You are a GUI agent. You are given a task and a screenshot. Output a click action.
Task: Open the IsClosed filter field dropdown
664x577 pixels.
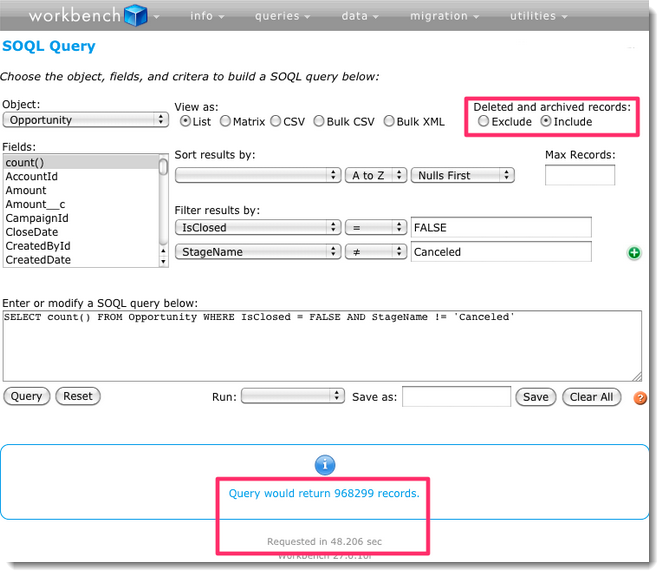[x=258, y=227]
